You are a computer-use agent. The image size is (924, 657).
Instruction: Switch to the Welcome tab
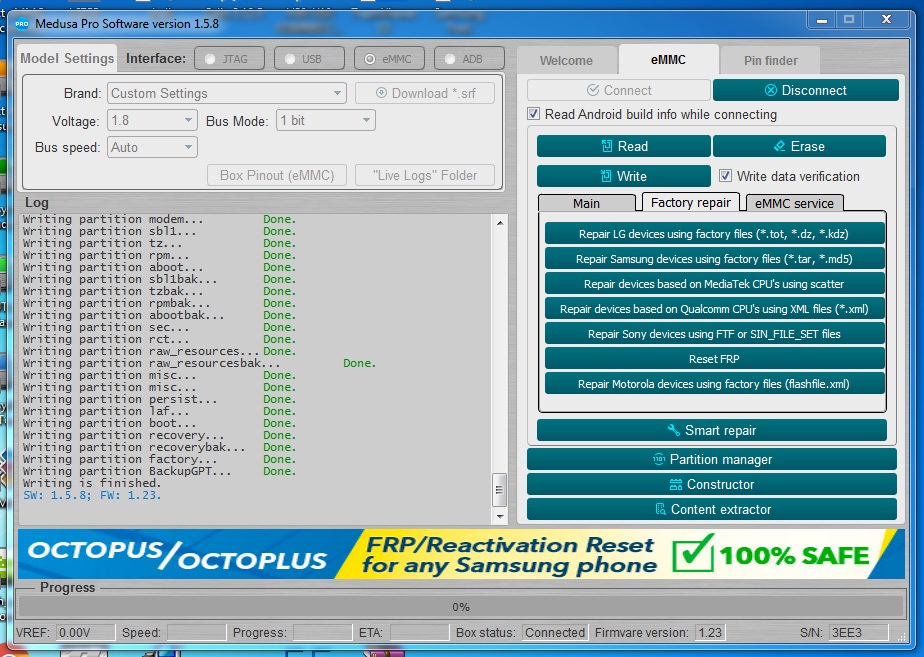(x=566, y=61)
